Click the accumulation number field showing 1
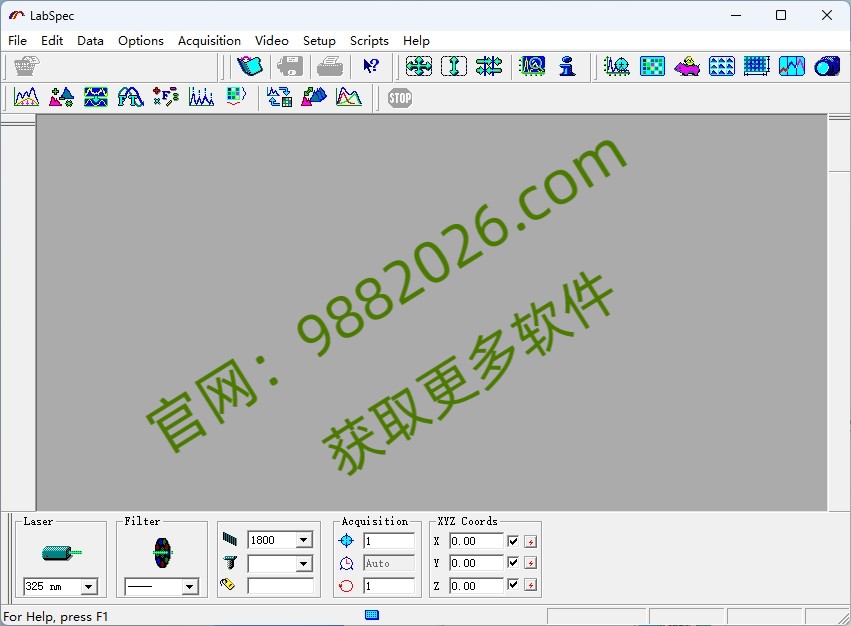 (389, 586)
